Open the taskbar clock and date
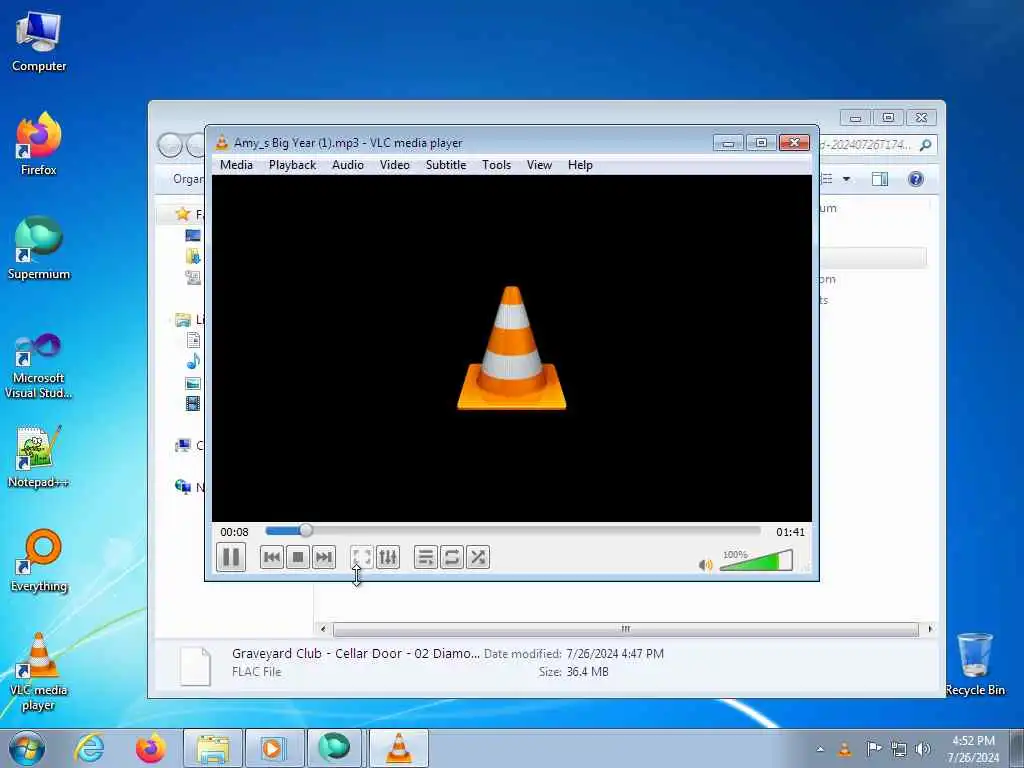Screen dimensions: 1024x768 coord(973,749)
